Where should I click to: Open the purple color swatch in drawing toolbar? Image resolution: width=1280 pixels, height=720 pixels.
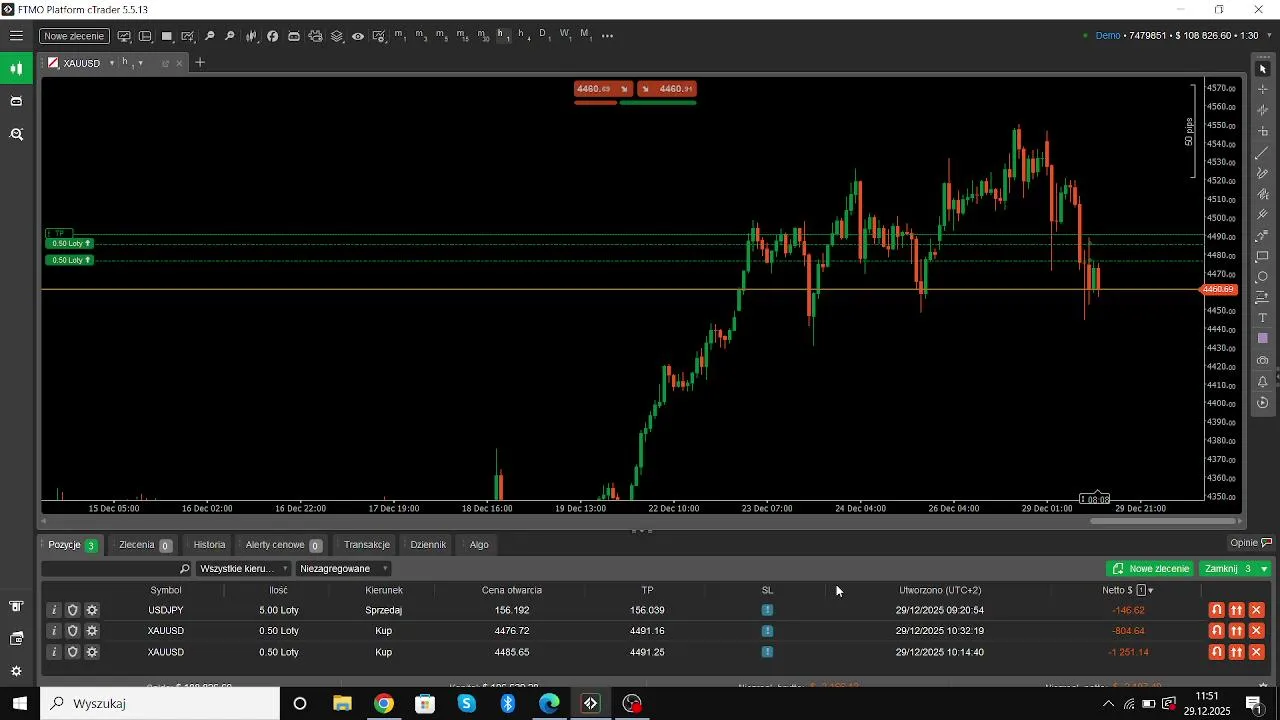1262,339
